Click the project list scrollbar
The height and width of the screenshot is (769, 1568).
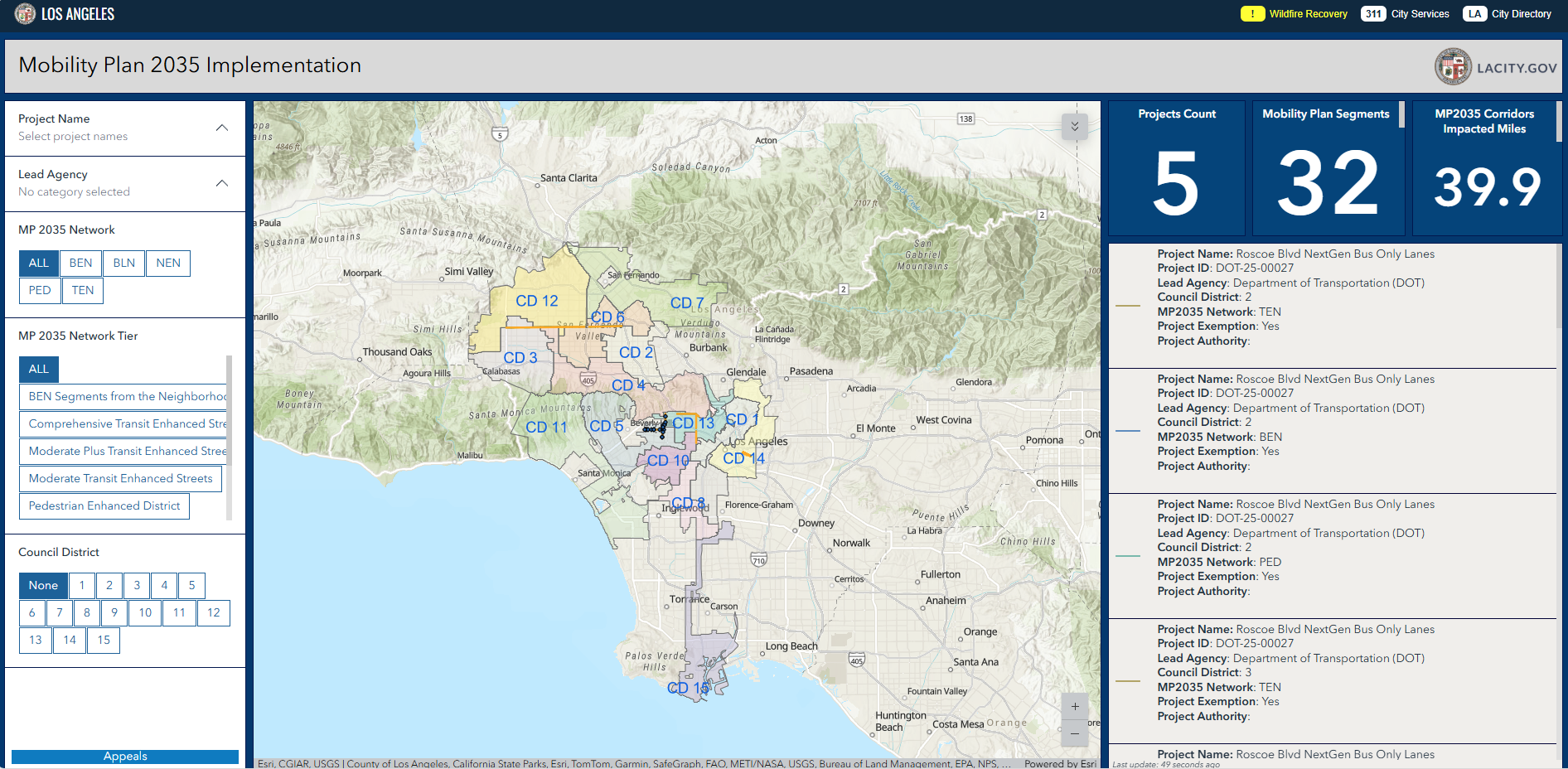(x=1560, y=287)
